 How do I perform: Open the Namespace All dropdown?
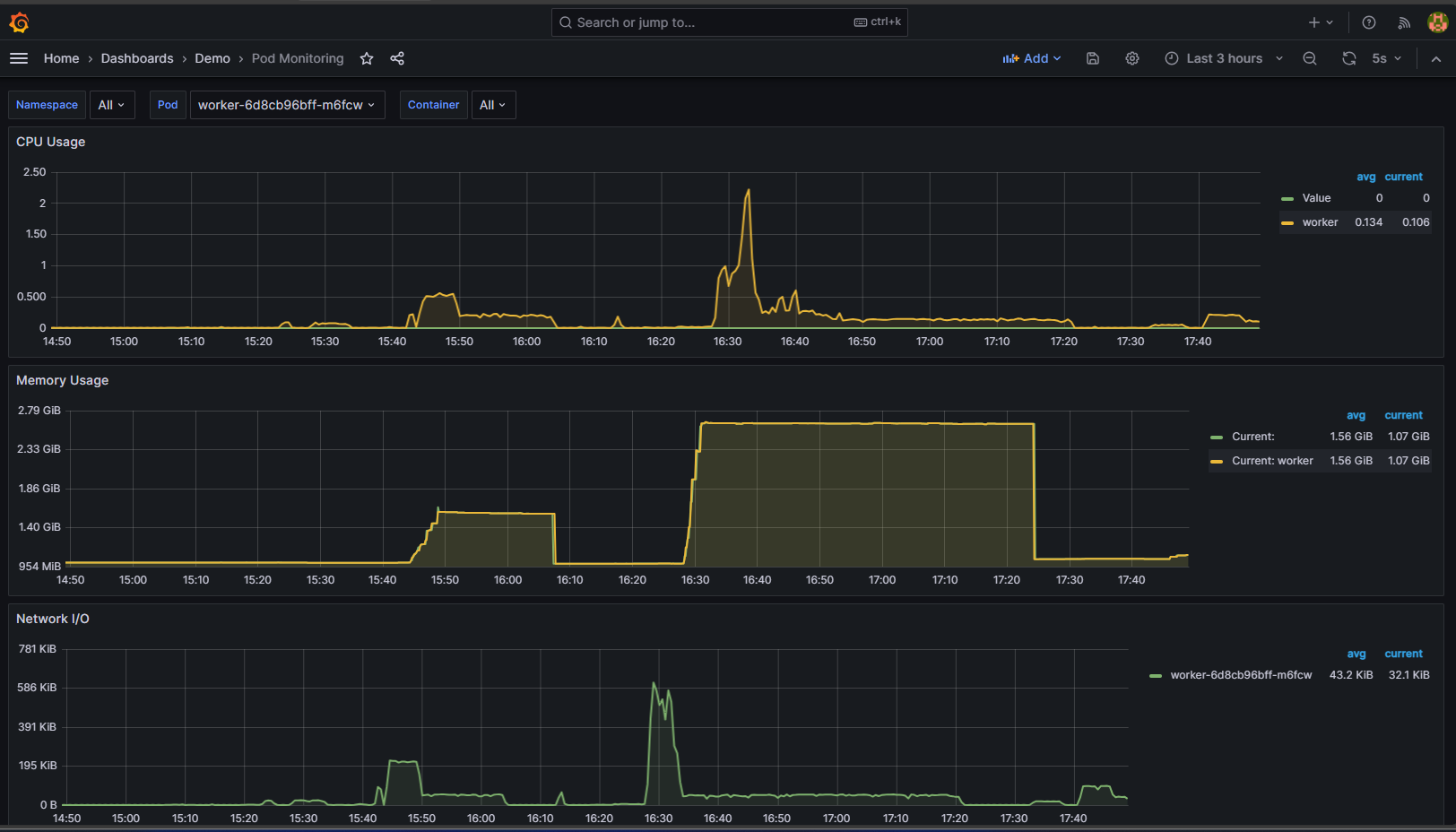click(111, 105)
